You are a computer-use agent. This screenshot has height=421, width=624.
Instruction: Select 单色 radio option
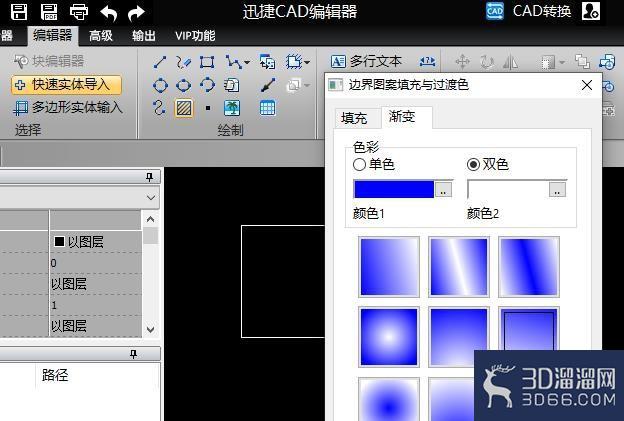point(374,164)
